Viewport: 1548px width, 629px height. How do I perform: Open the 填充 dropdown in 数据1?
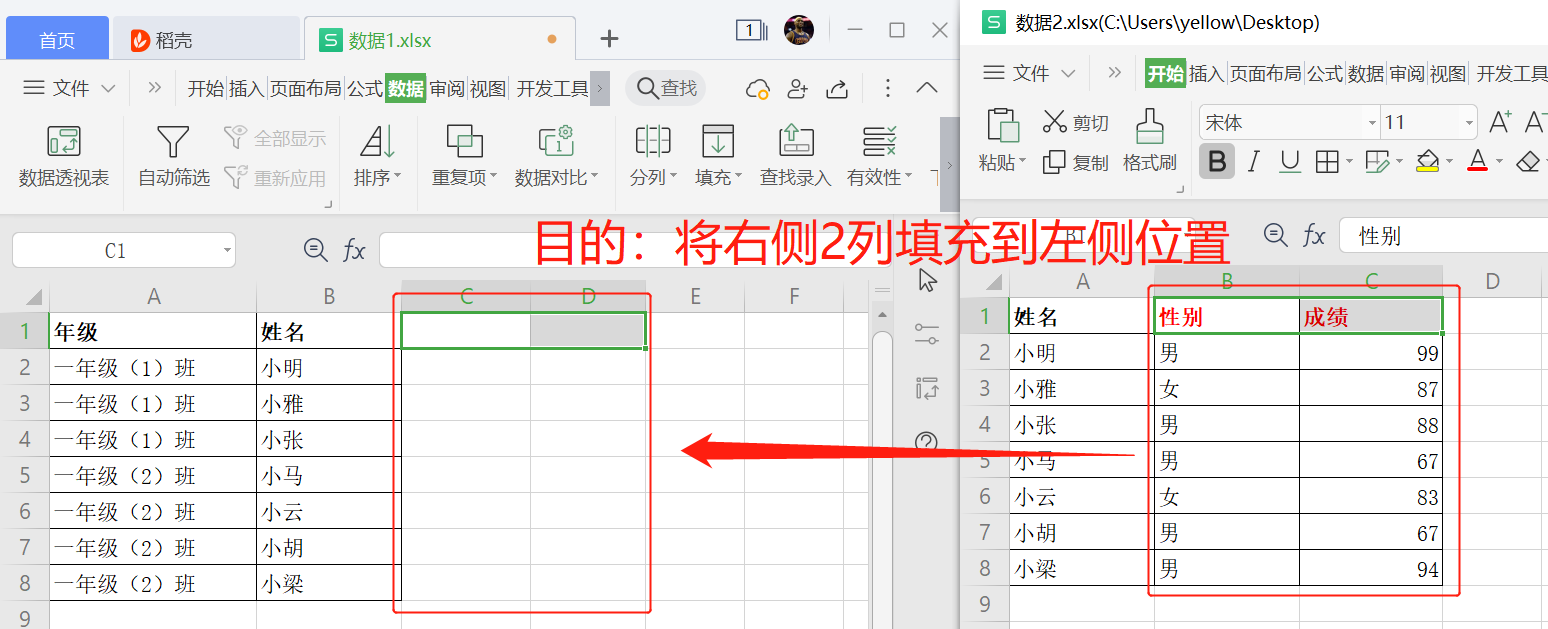[718, 178]
